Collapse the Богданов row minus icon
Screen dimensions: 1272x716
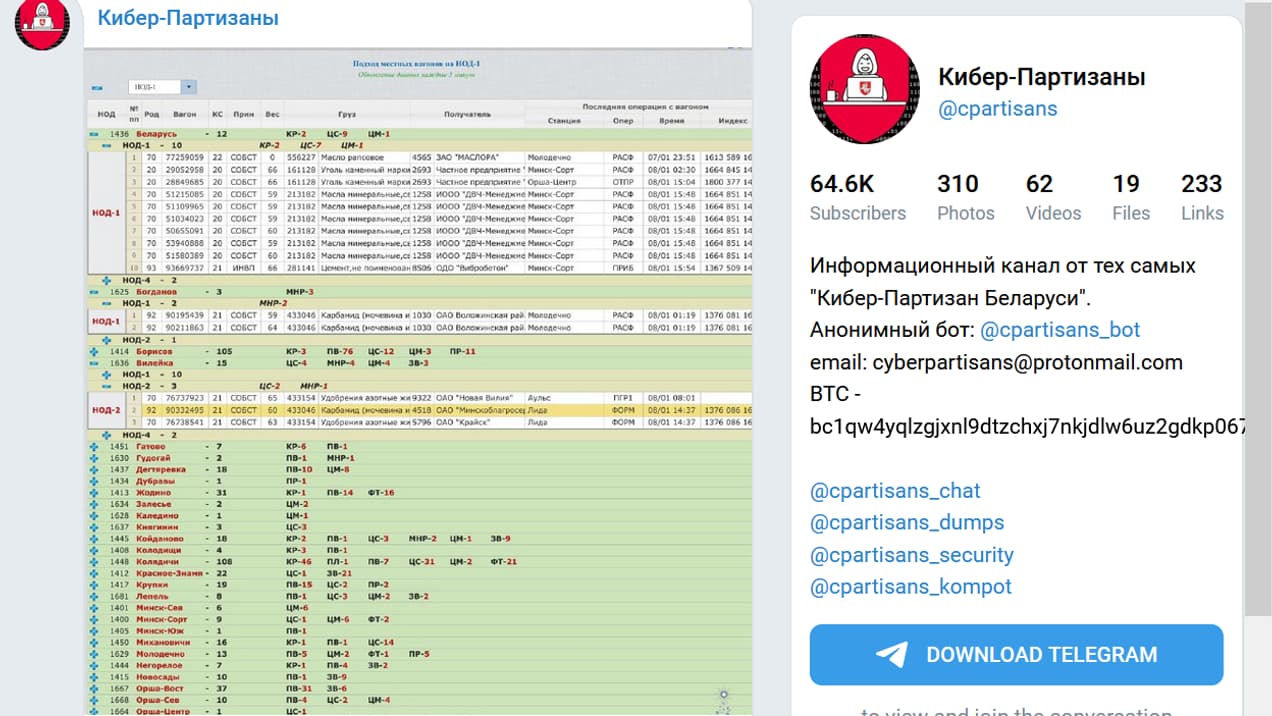pos(94,292)
